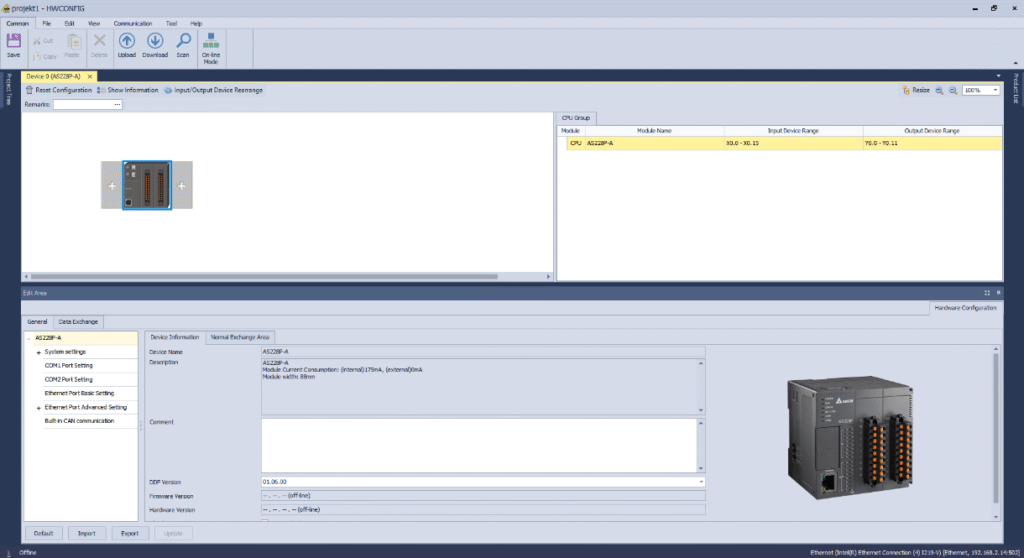Add module with right plus slot
This screenshot has width=1024, height=558.
182,186
